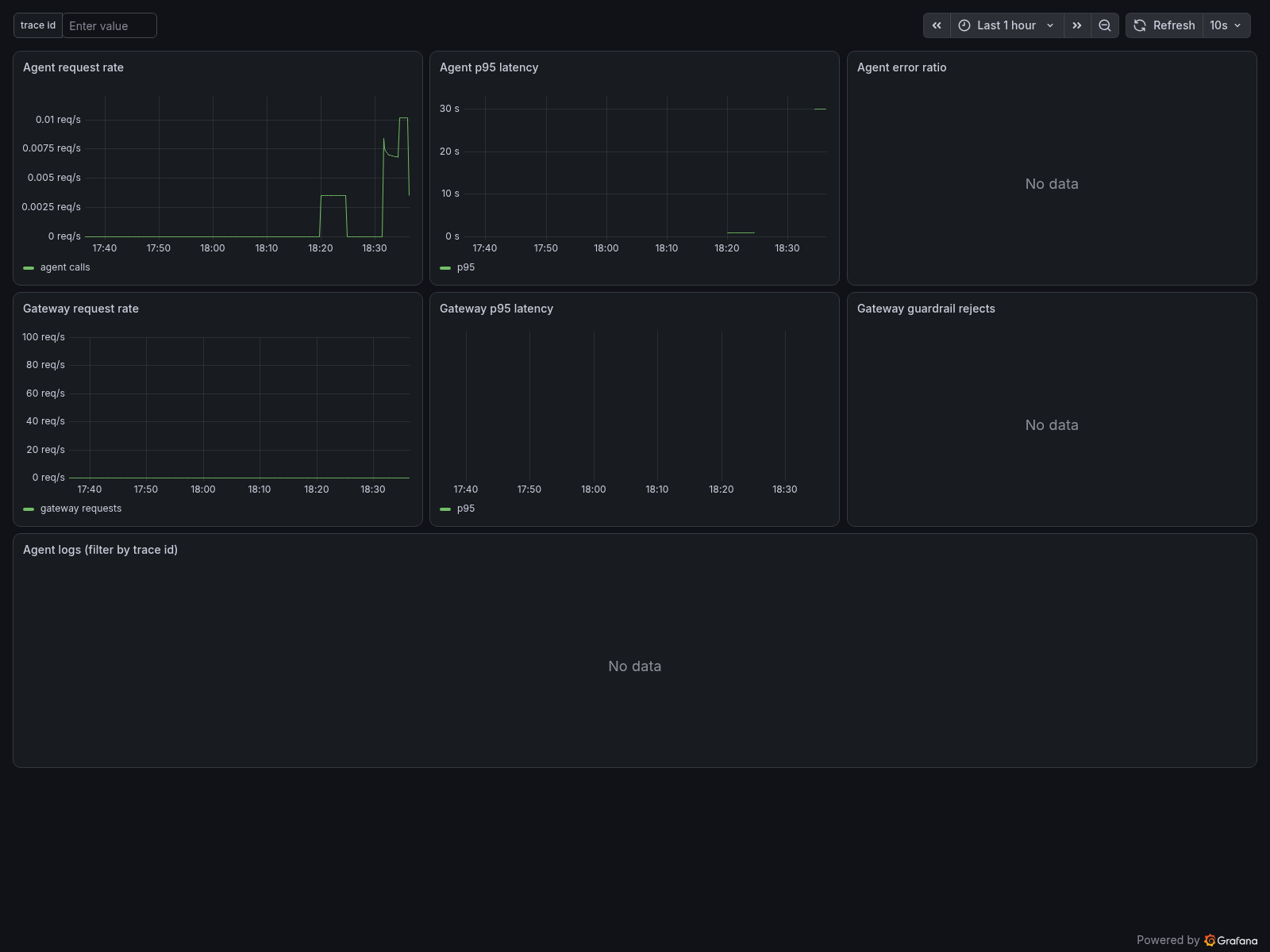Screen dimensions: 1270x952
Task: Open the Agent p95 latency panel title
Action: click(x=489, y=67)
